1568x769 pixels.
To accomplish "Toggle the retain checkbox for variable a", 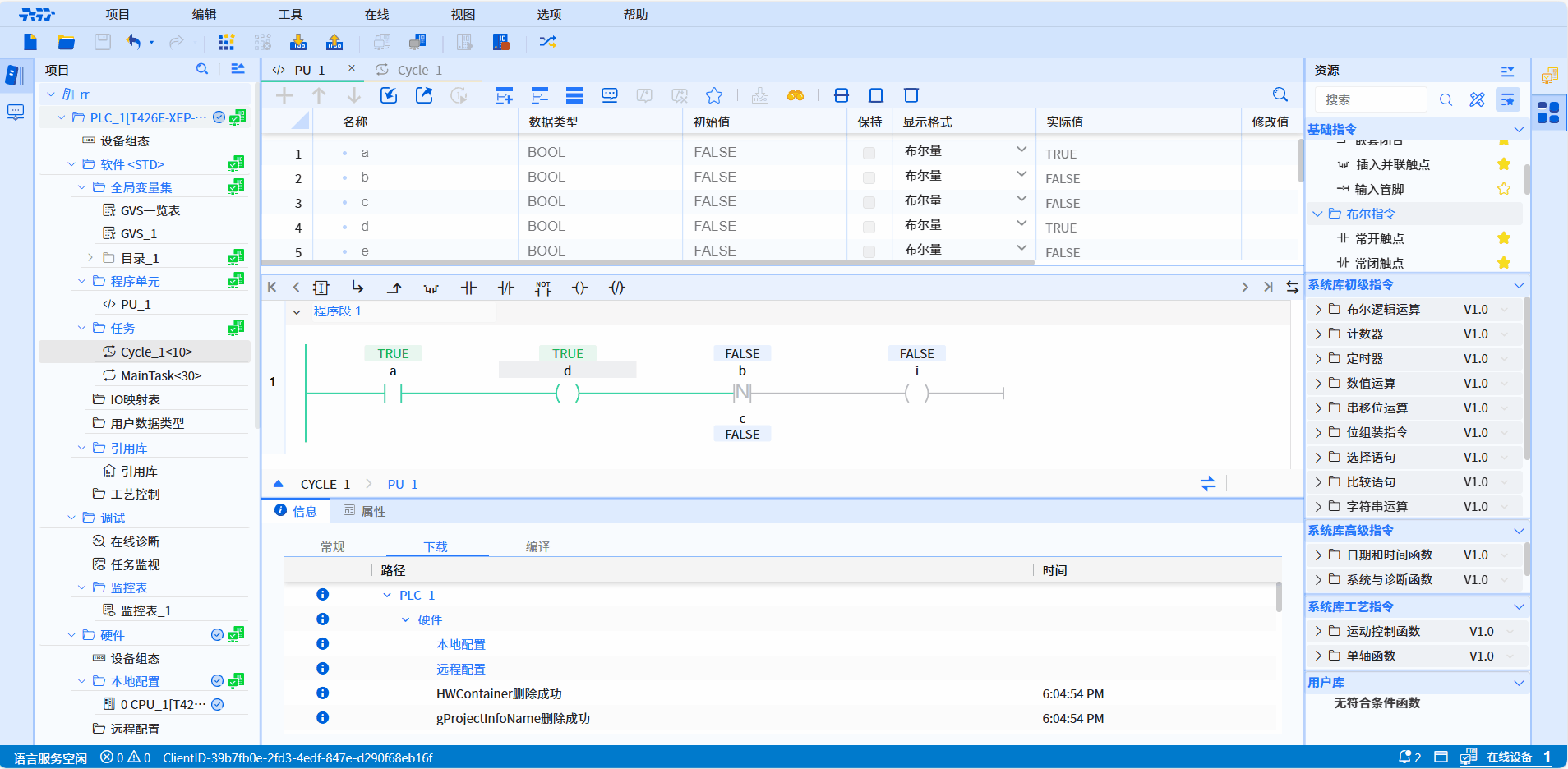I will pos(869,153).
